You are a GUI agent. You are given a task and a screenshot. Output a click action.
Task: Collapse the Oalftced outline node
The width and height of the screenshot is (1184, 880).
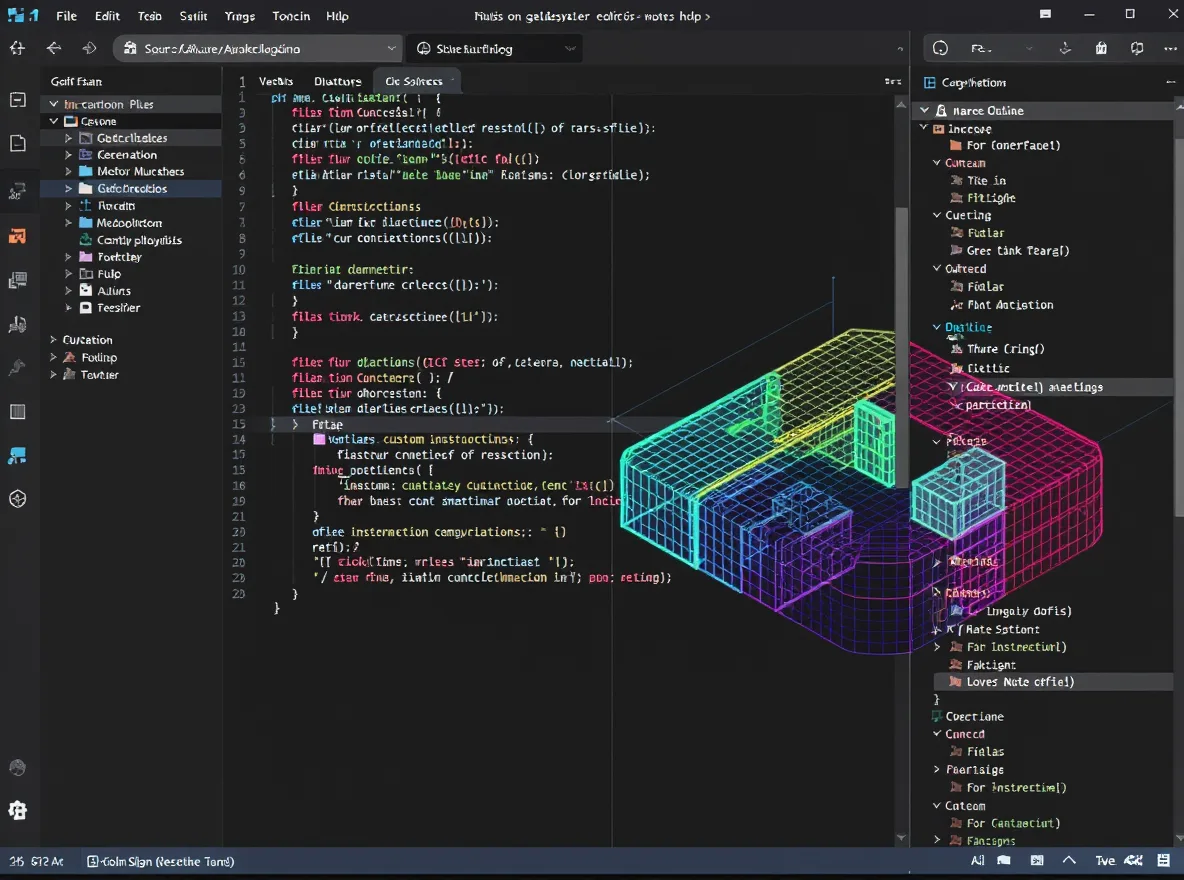937,268
